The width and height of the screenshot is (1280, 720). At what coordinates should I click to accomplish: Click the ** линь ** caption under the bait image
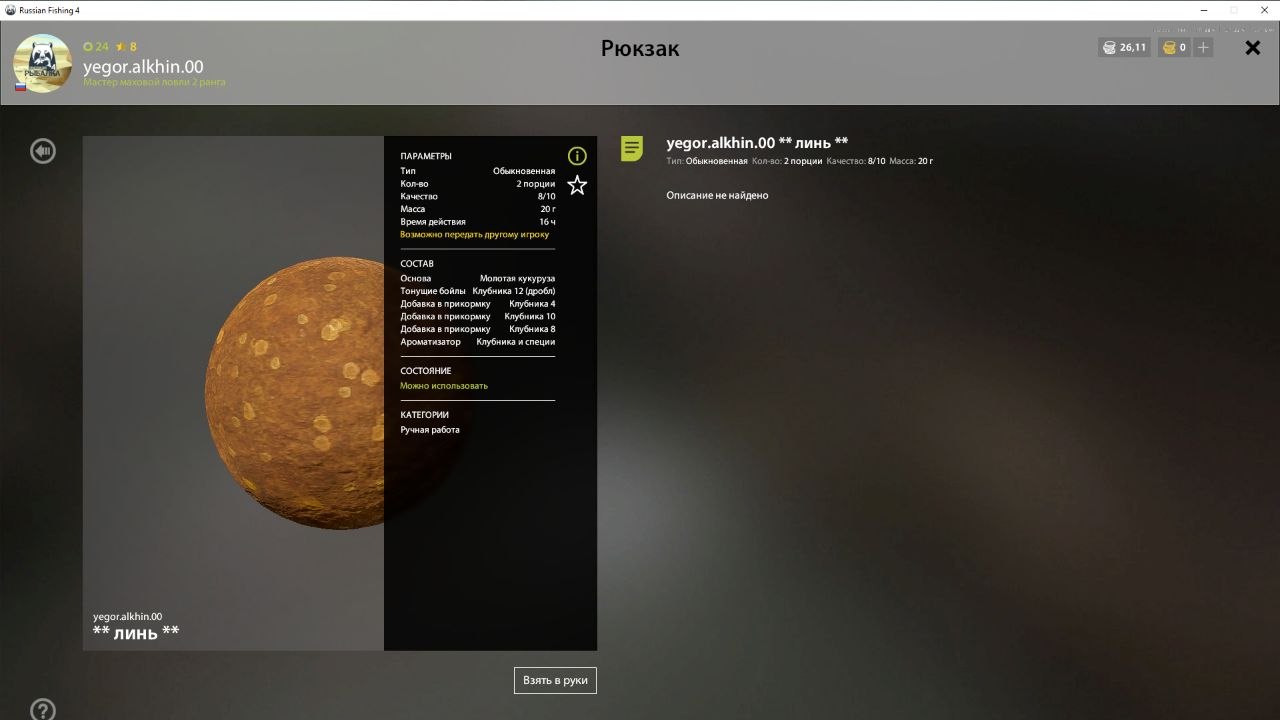click(136, 632)
